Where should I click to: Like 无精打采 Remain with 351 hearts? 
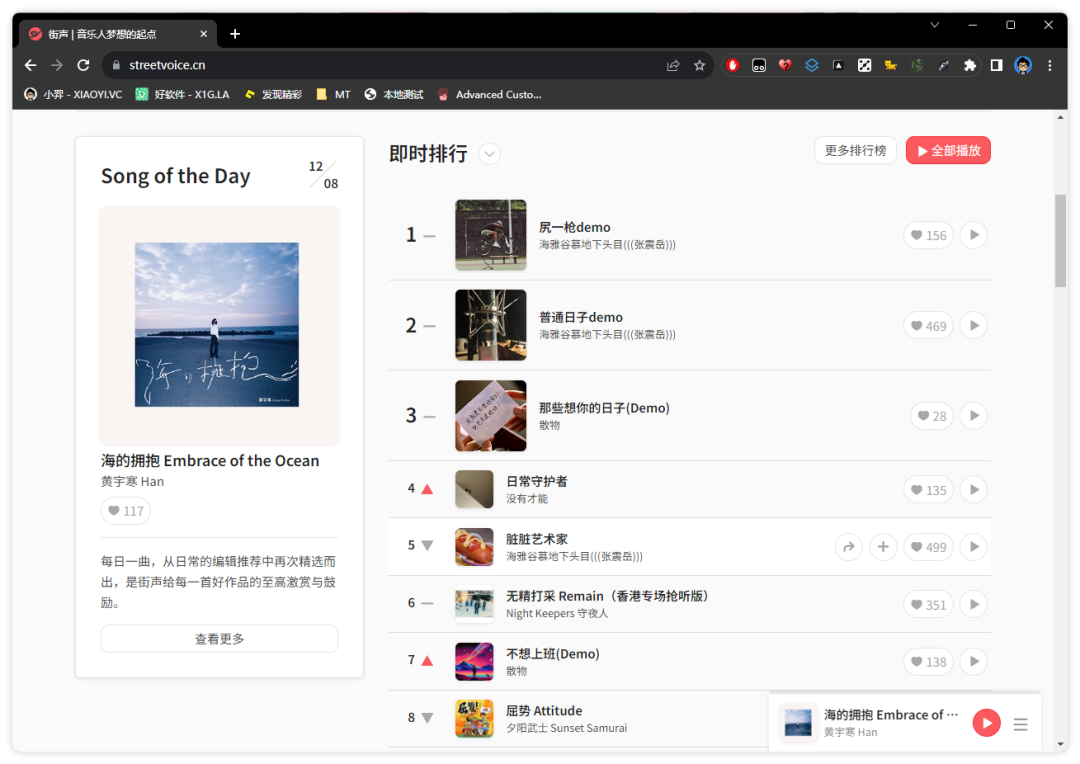[x=928, y=604]
